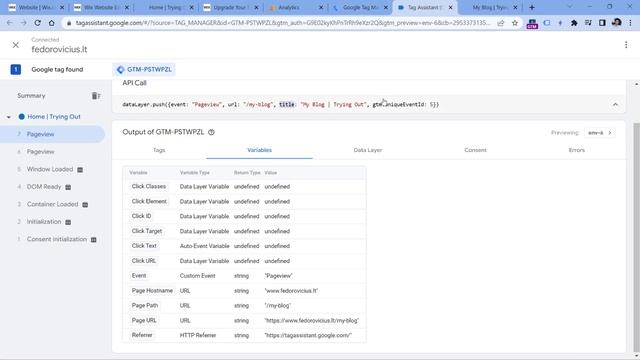
Task: Click the dataLayer.push API call code
Action: point(280,105)
